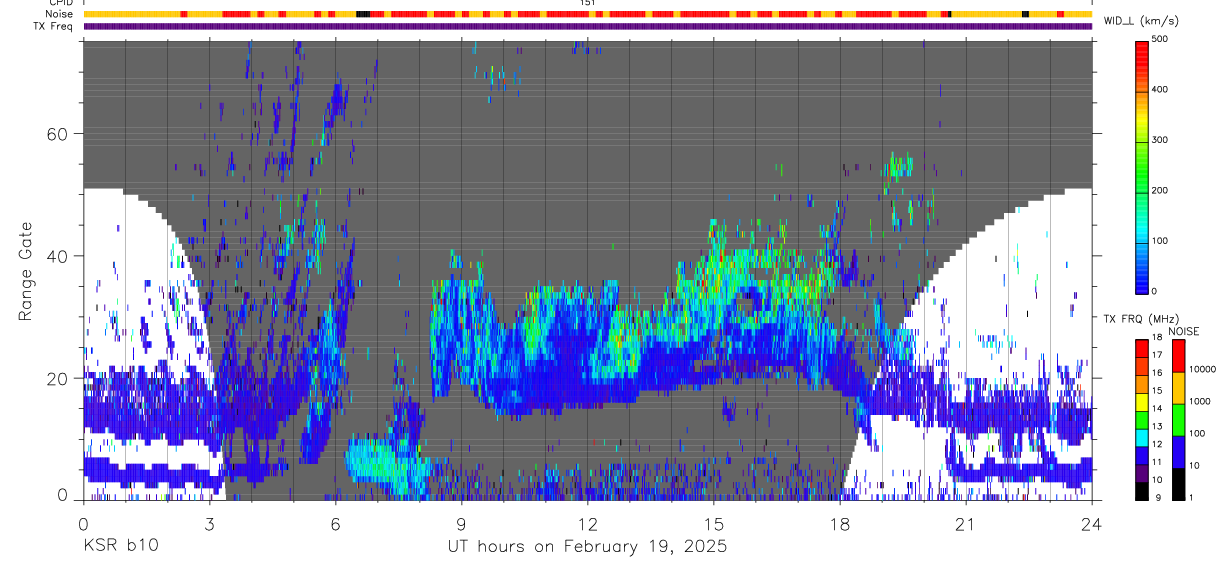The image size is (1228, 567).
Task: Click the '151' CPID value above the plot
Action: (x=588, y=3)
